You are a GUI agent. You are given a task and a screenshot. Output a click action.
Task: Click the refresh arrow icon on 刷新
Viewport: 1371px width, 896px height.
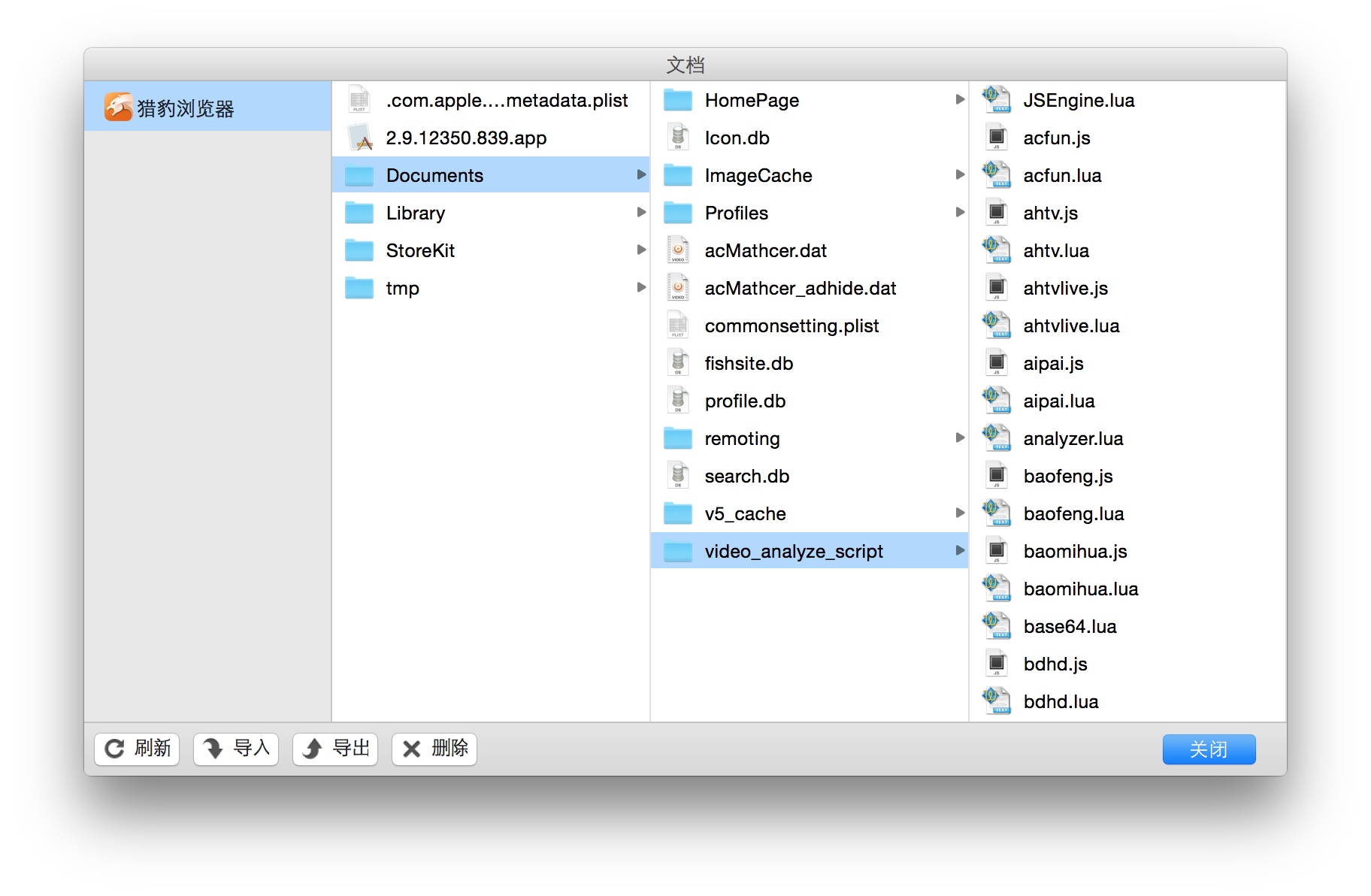[x=114, y=749]
